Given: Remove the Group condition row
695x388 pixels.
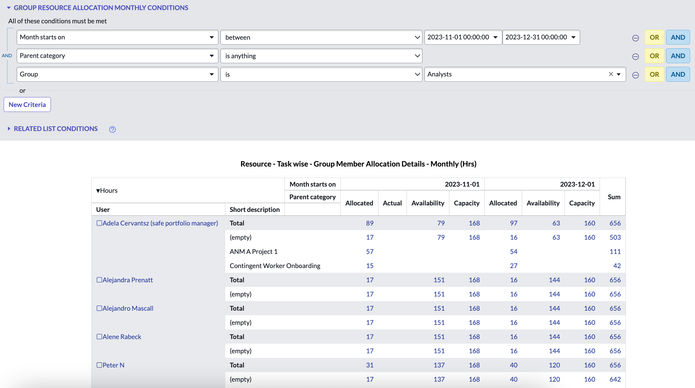Looking at the screenshot, I should point(635,75).
